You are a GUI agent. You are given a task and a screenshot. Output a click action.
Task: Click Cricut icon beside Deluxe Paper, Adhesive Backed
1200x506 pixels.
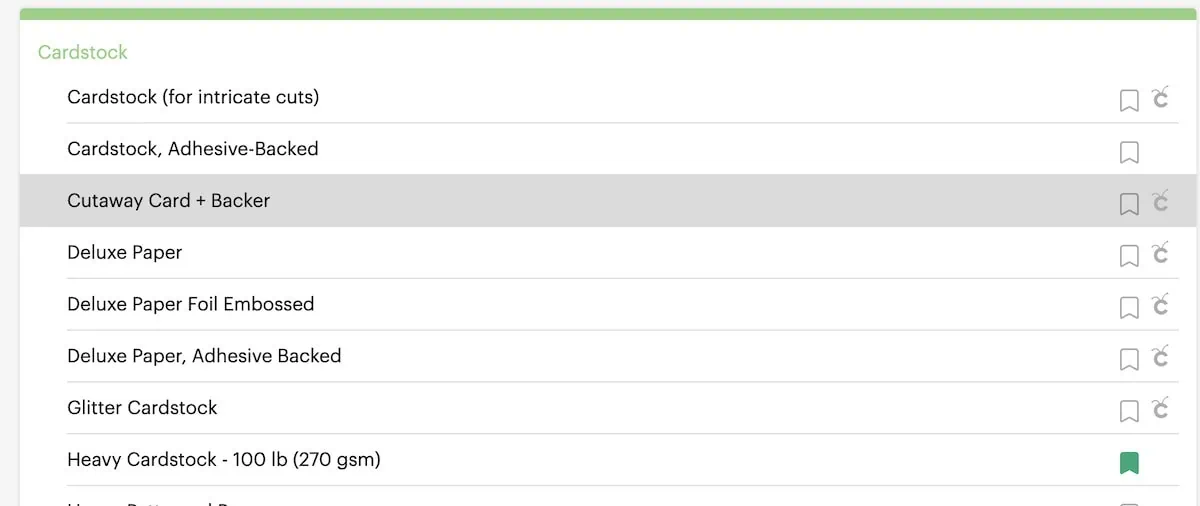pos(1160,356)
